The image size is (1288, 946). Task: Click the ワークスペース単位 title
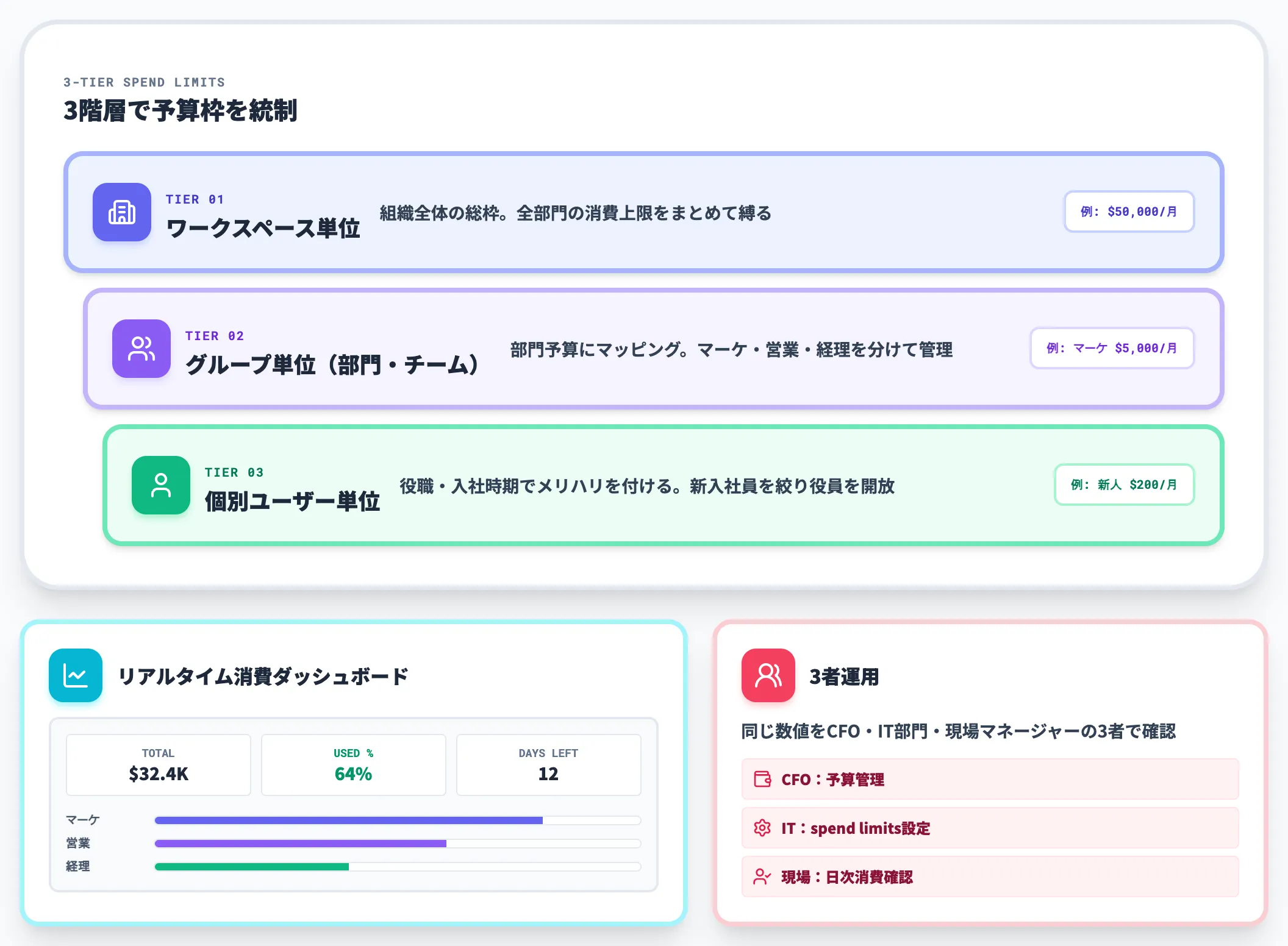[x=263, y=229]
